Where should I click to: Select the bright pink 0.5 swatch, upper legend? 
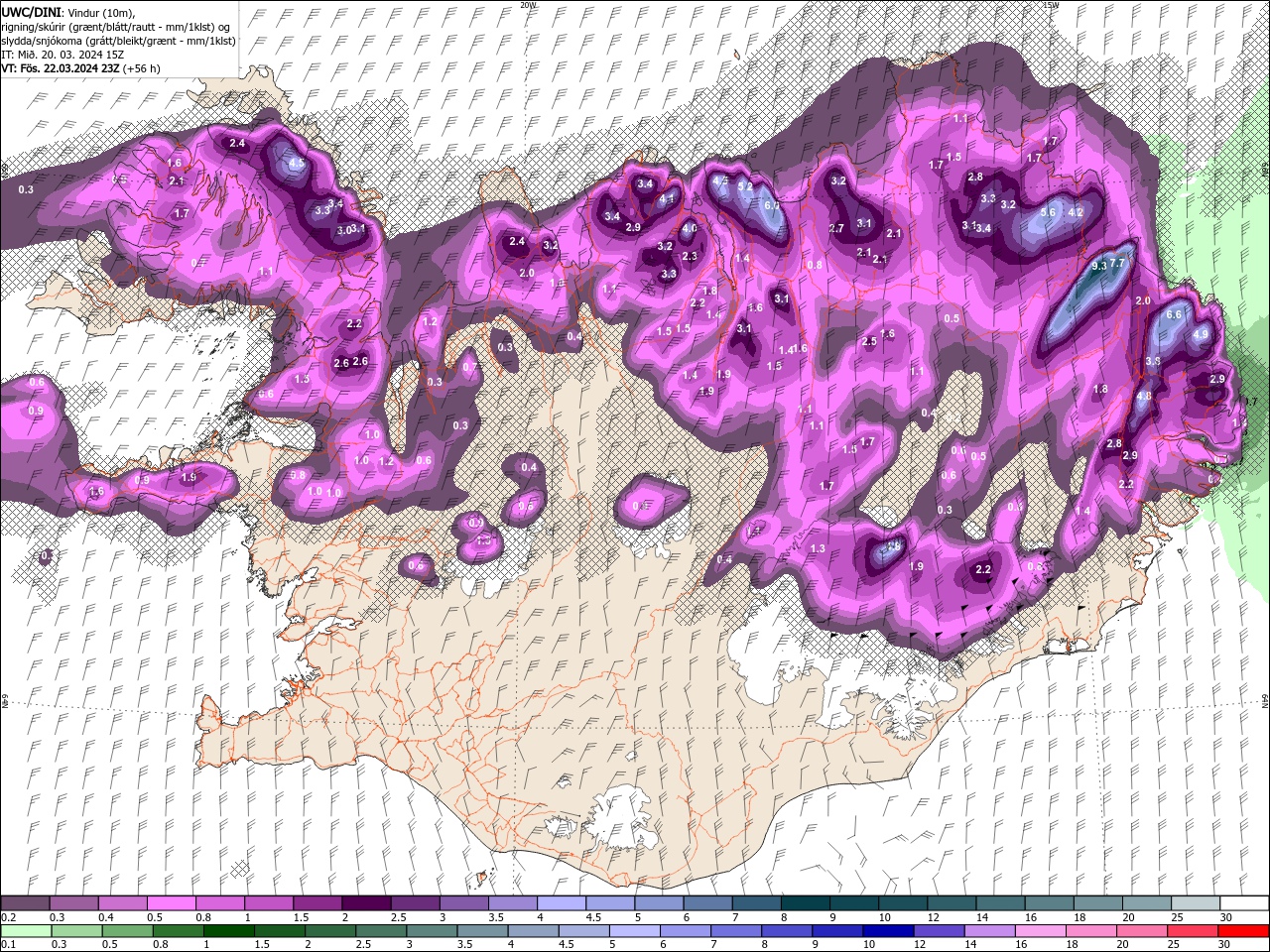tap(171, 903)
